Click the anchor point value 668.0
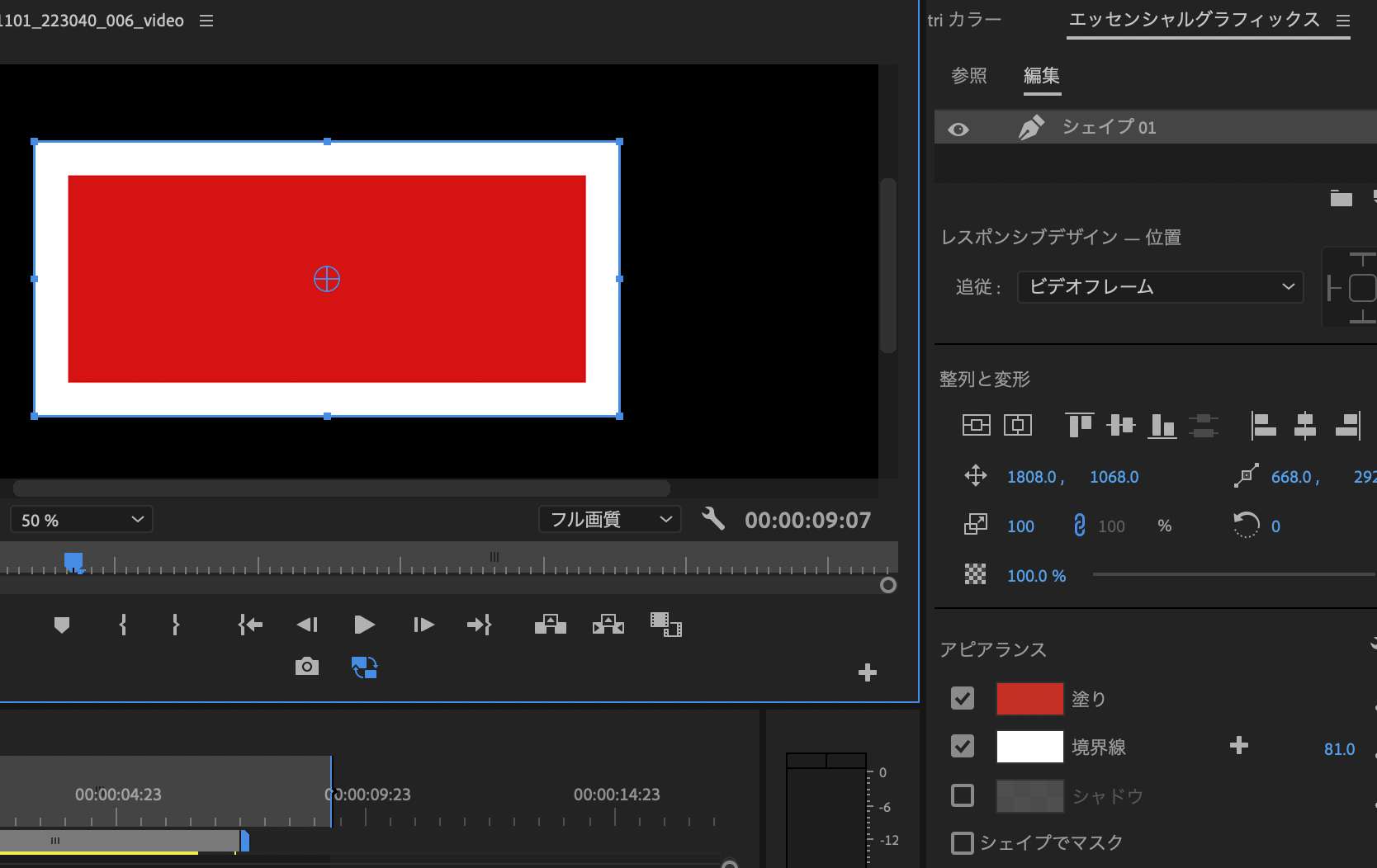The image size is (1377, 868). [x=1292, y=477]
